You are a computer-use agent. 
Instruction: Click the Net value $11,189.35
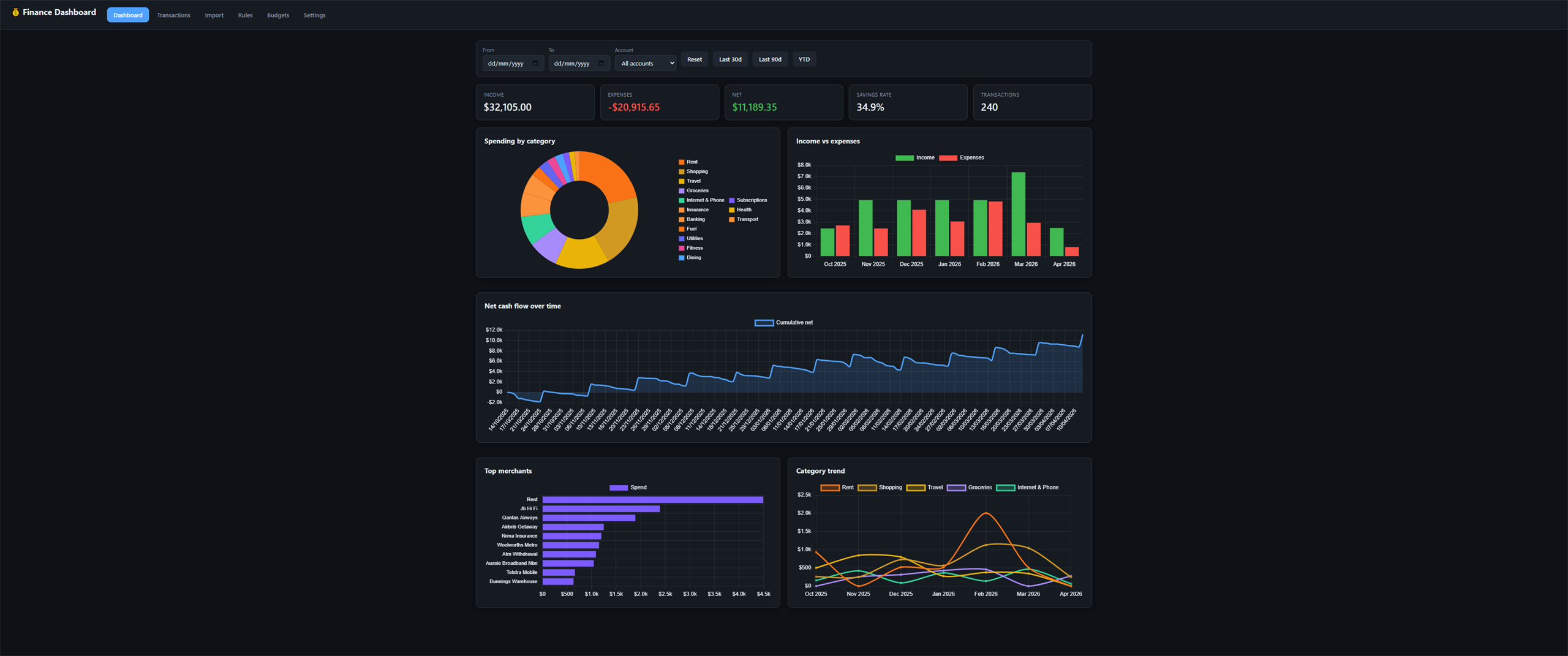[755, 107]
